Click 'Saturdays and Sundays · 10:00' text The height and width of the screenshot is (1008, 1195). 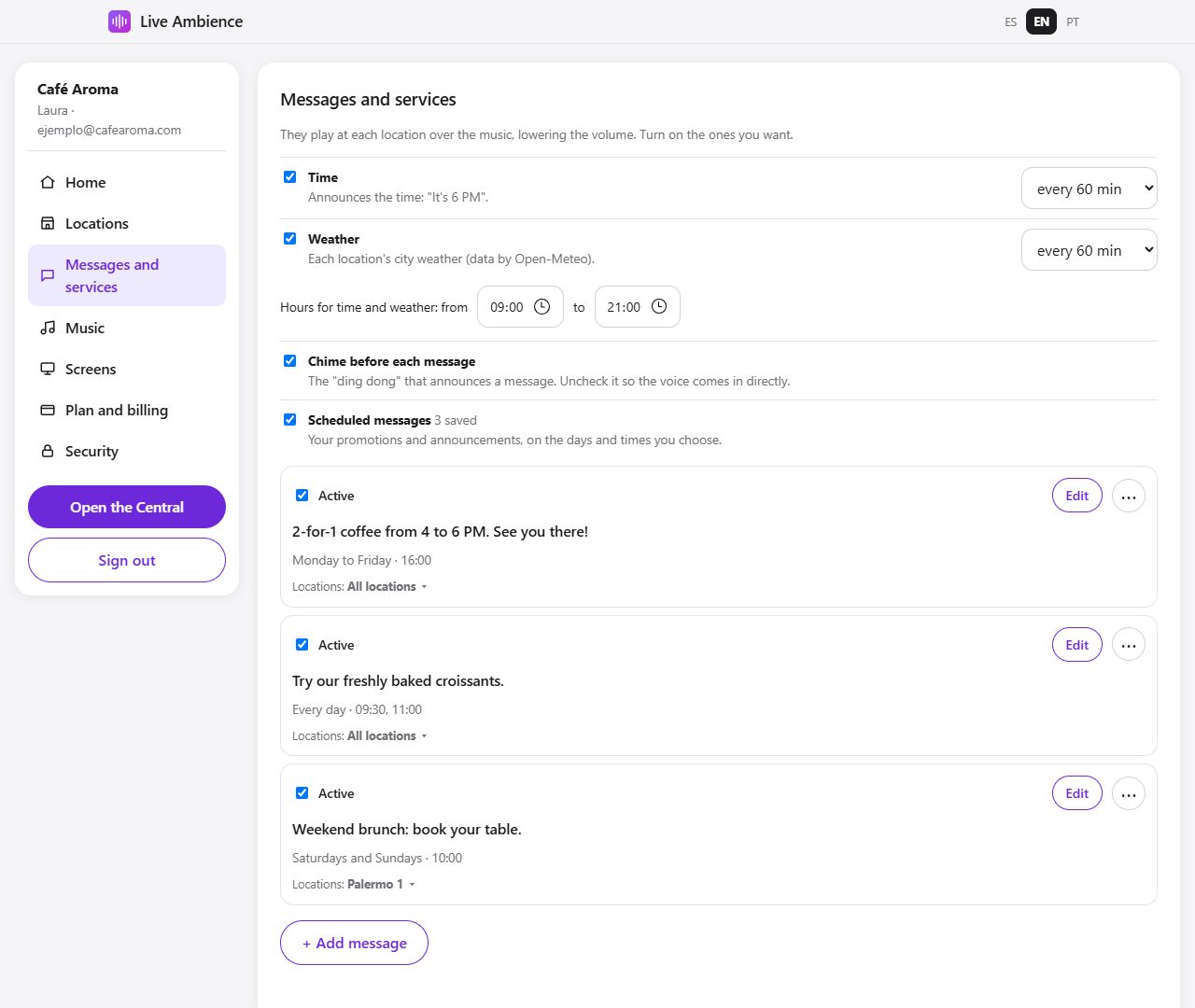coord(377,859)
